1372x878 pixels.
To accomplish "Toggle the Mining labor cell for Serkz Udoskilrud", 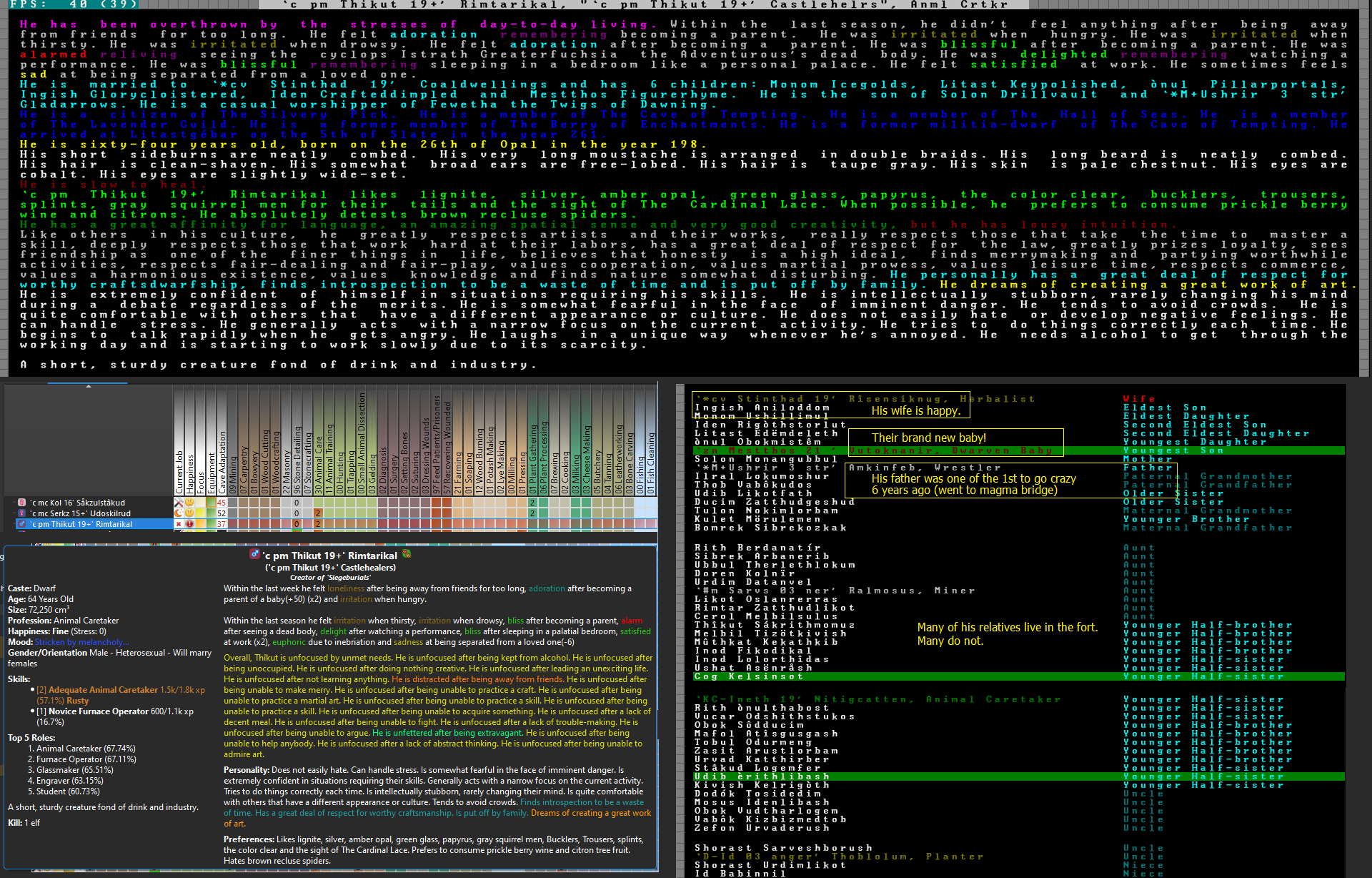I will click(232, 513).
